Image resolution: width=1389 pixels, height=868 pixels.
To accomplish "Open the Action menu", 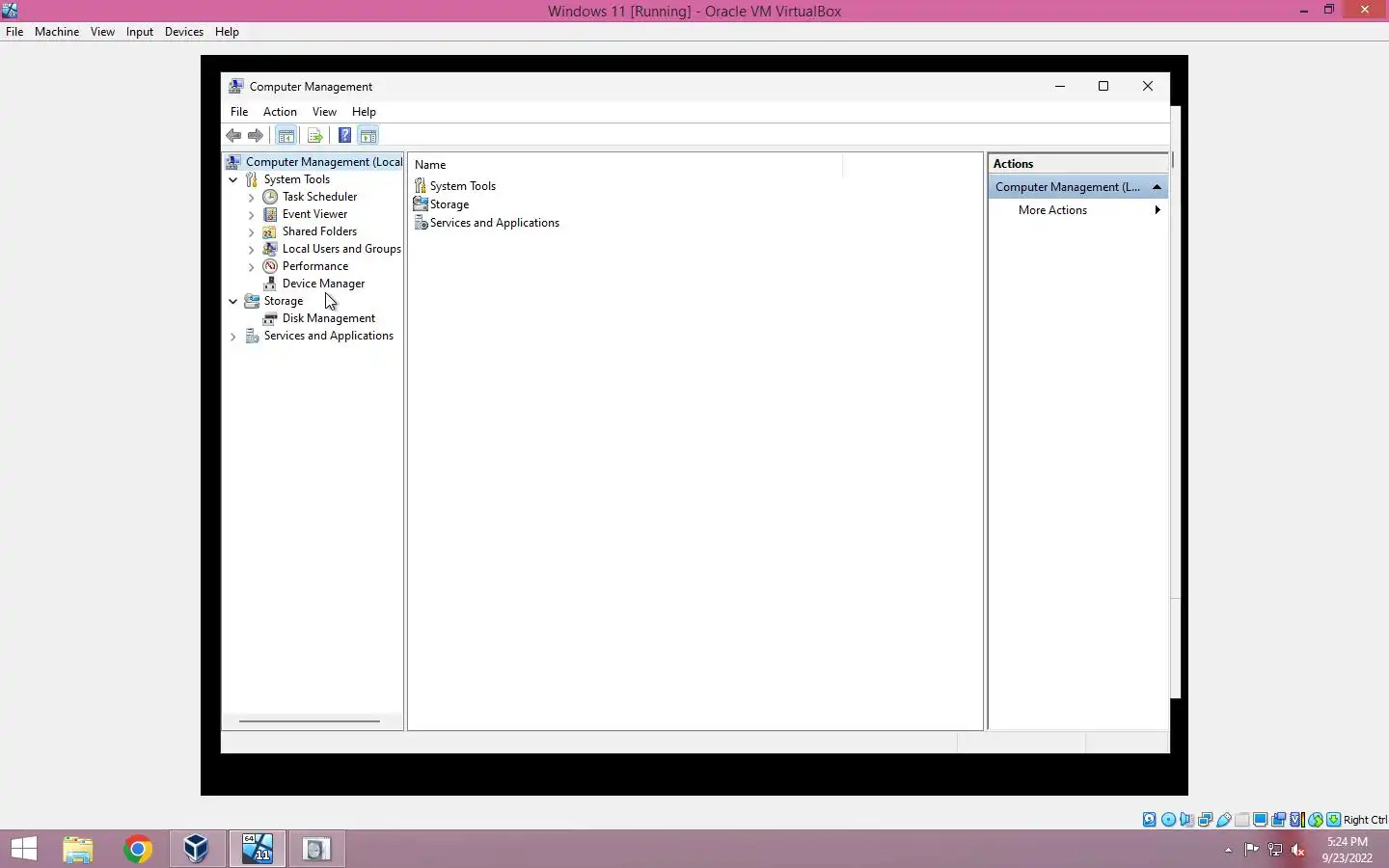I will 280,112.
